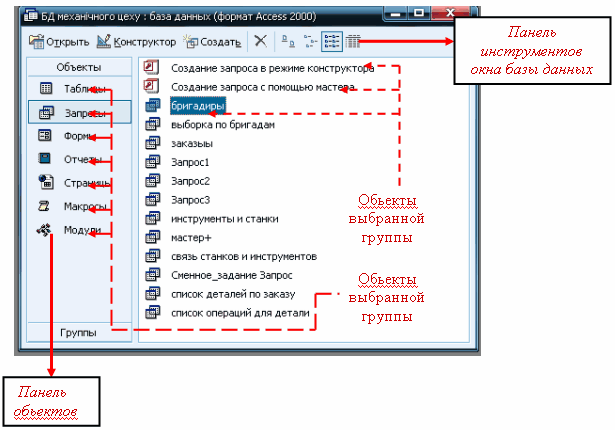
Task: Select Запросы in objects panel
Action: tap(78, 113)
